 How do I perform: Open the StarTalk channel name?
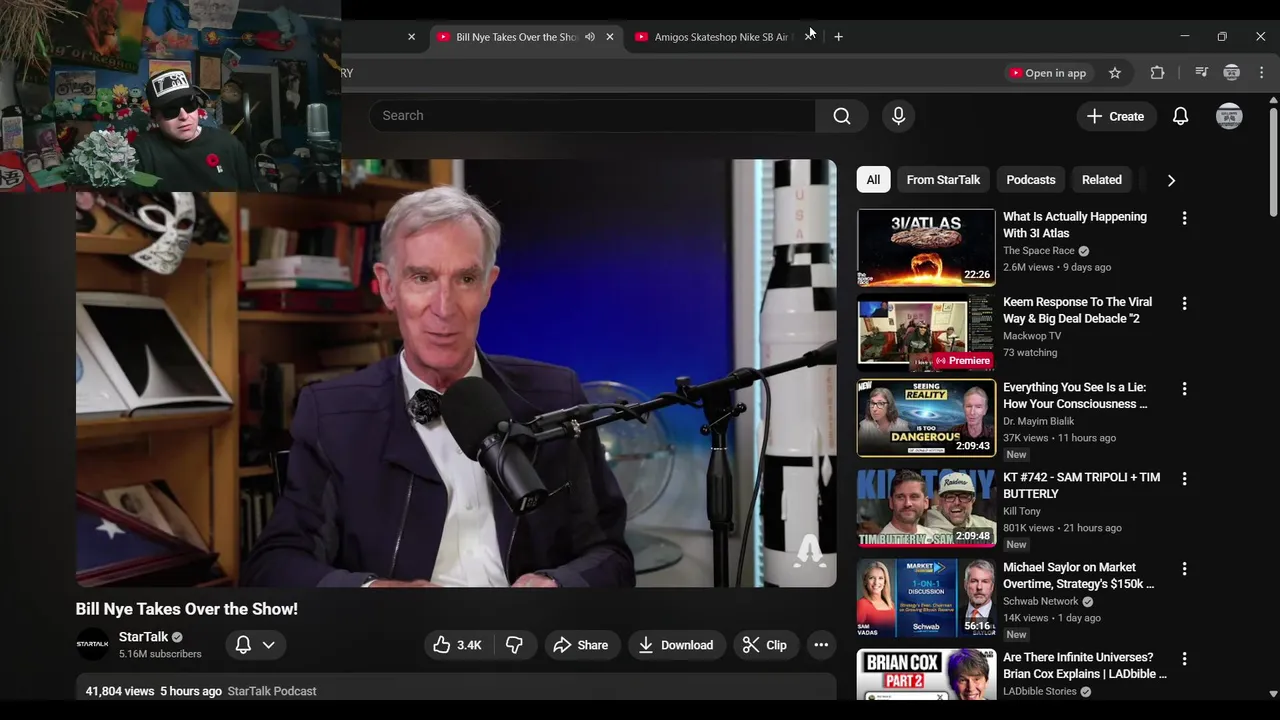coord(144,637)
